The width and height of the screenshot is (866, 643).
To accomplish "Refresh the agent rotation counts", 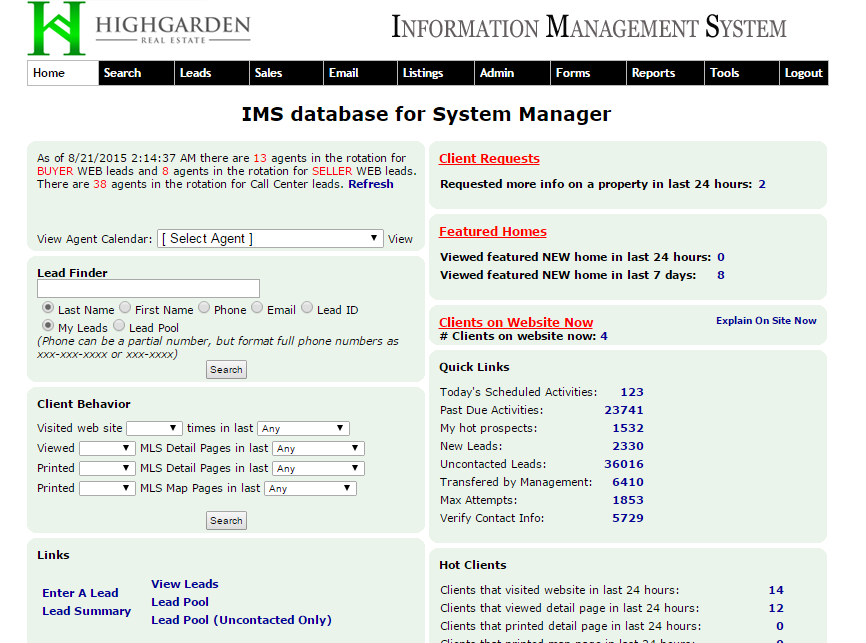I will pyautogui.click(x=371, y=184).
